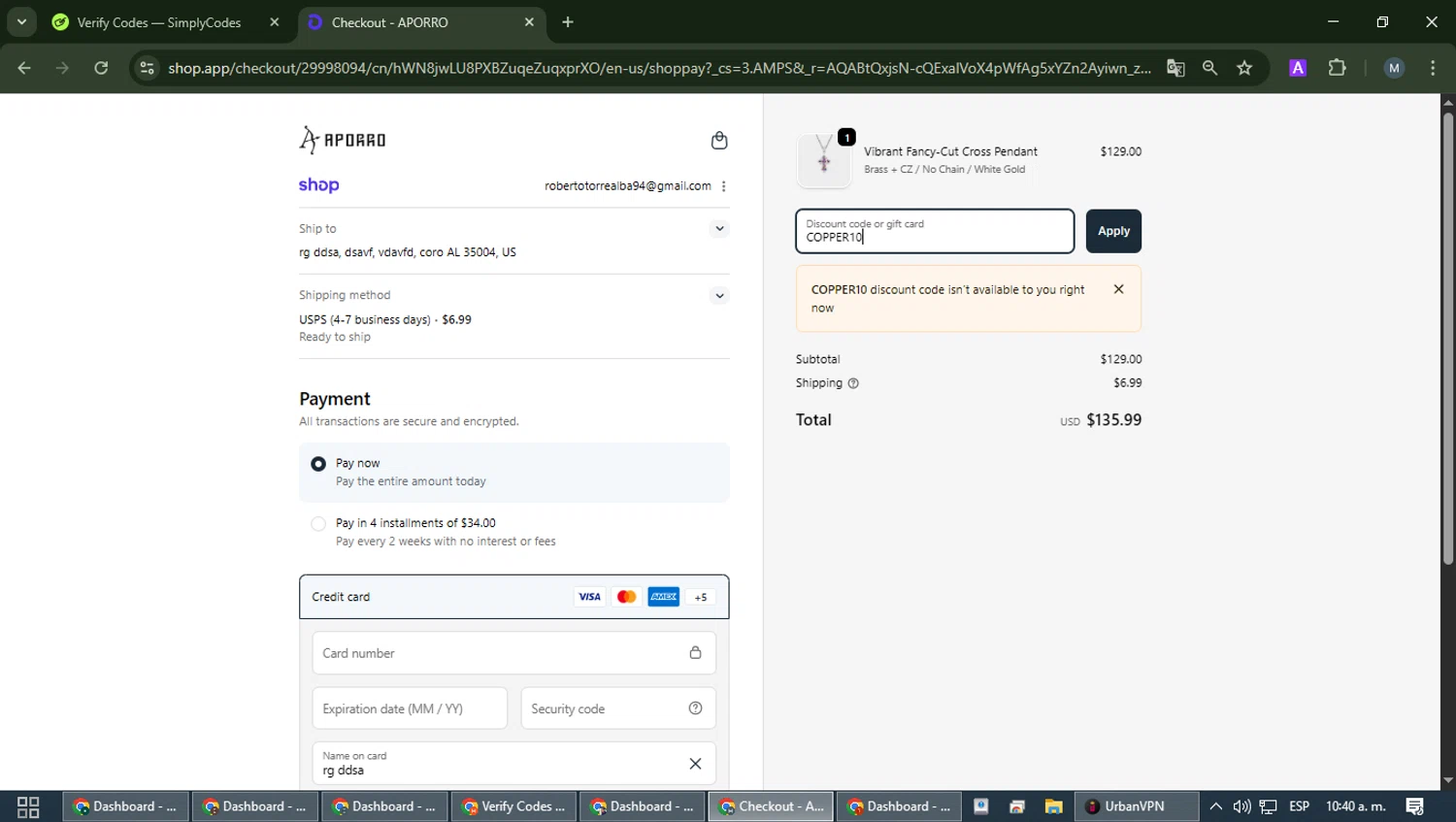
Task: Open the volume speaker tray icon
Action: coord(1241,806)
